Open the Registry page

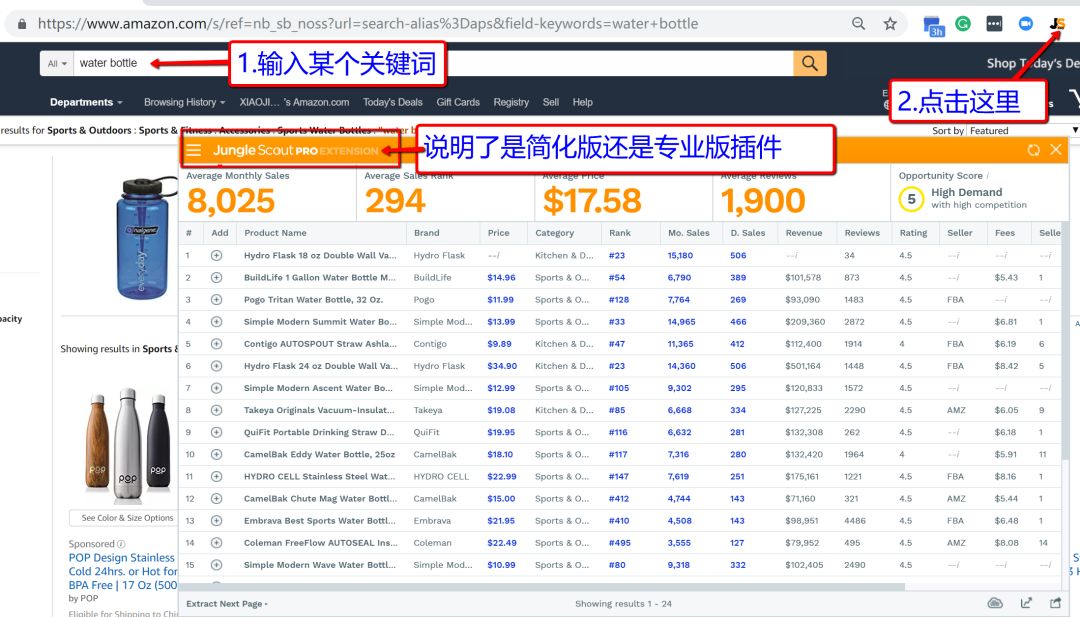click(511, 102)
